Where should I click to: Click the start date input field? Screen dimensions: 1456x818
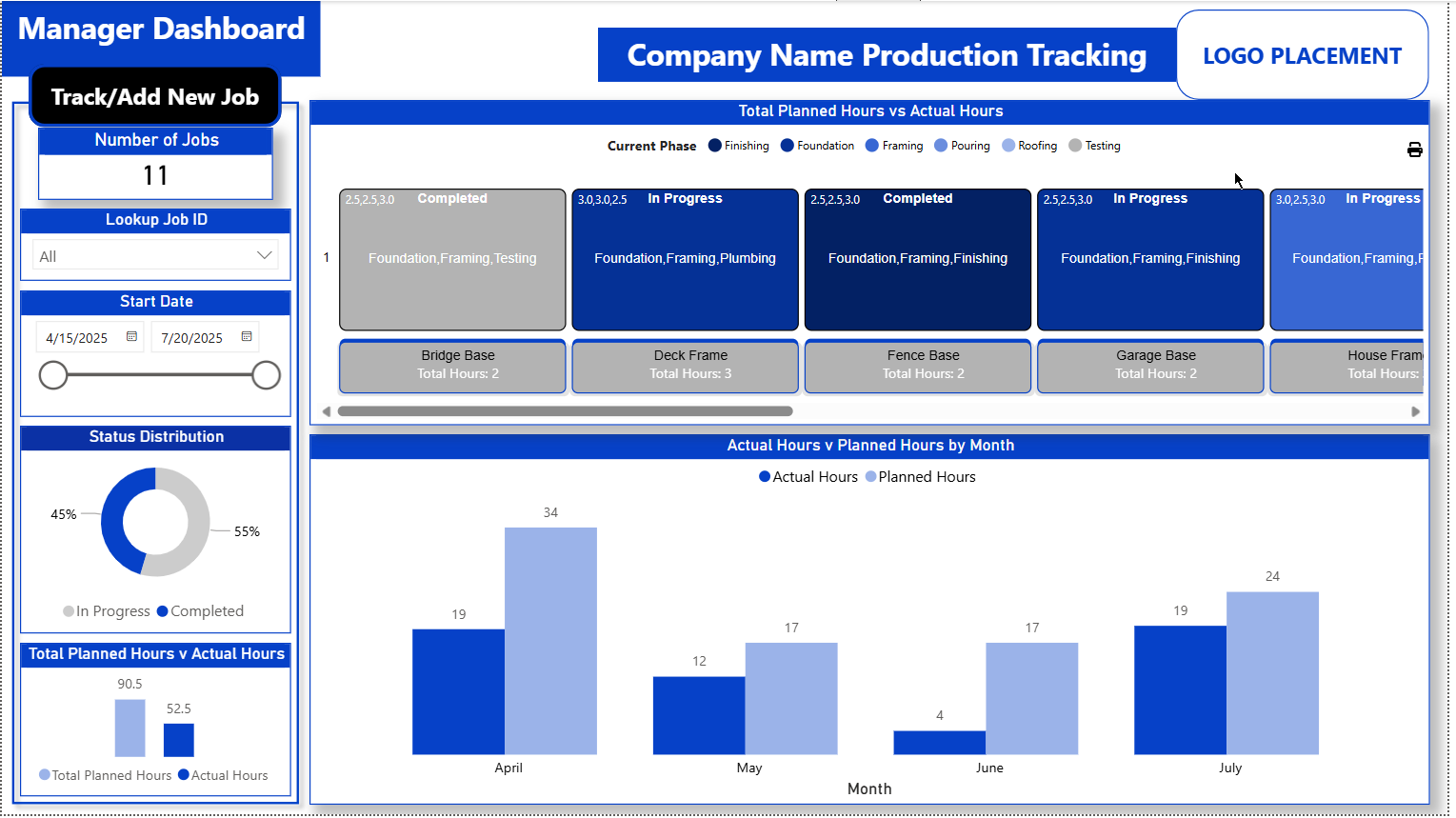point(78,338)
